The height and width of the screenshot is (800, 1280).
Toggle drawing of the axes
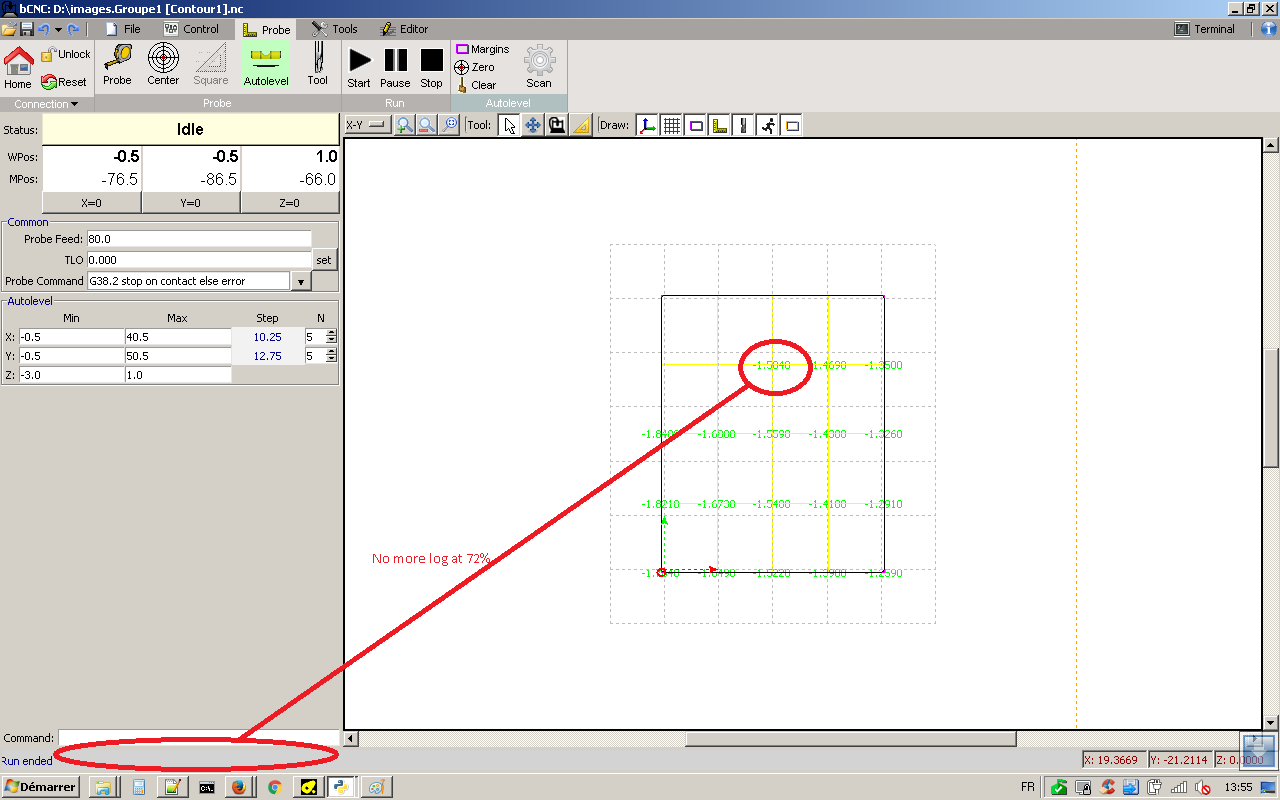pyautogui.click(x=648, y=125)
